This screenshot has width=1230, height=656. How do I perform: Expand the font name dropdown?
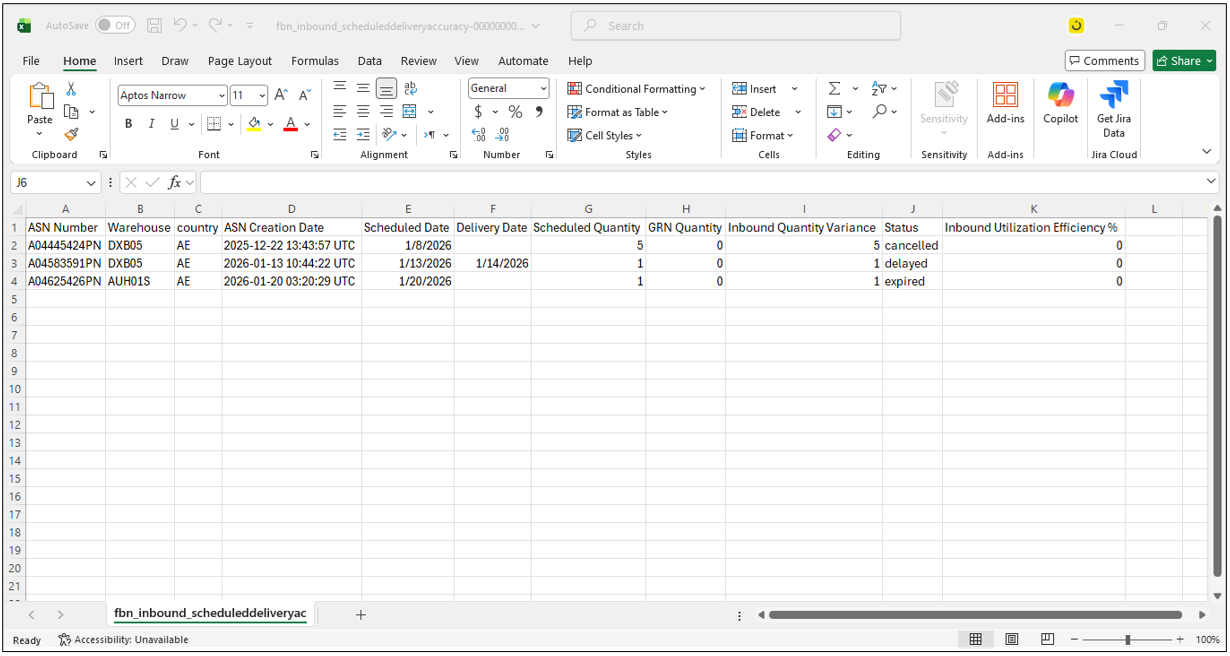tap(221, 96)
